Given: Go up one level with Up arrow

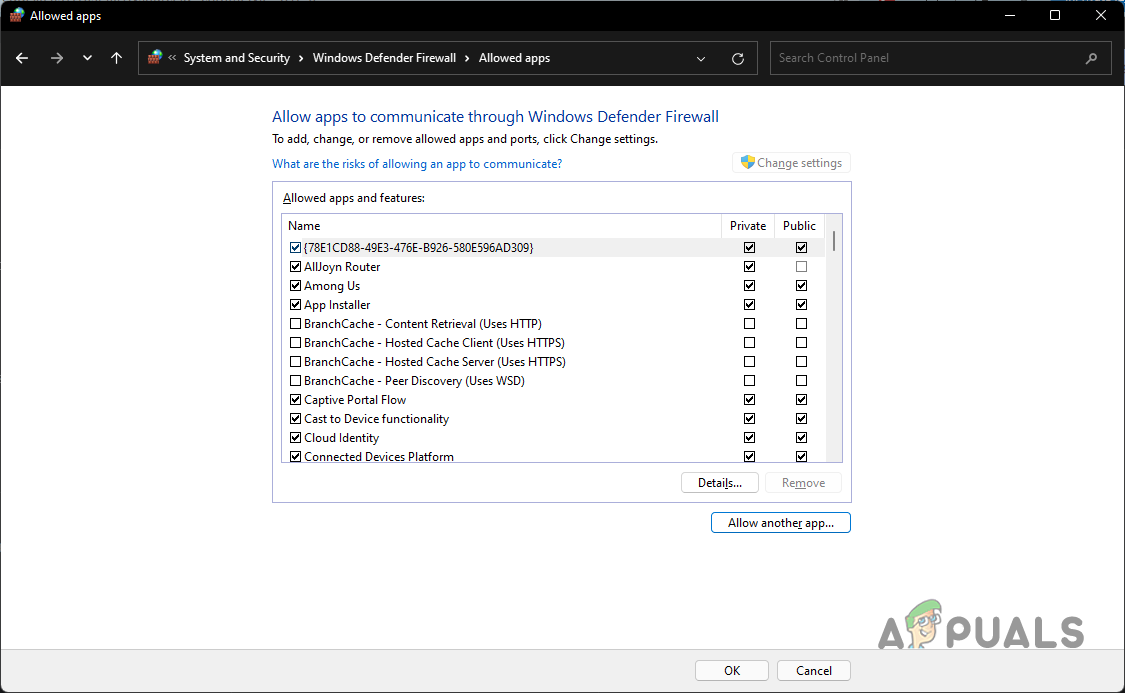Looking at the screenshot, I should pyautogui.click(x=116, y=58).
